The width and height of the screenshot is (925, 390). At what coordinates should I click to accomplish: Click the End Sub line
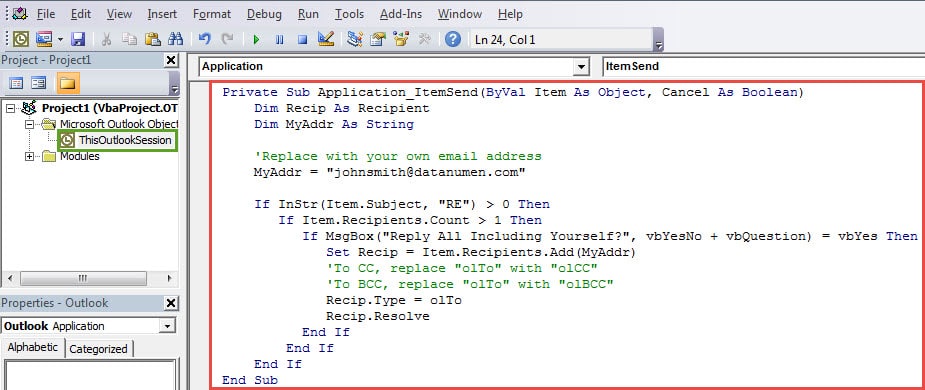[250, 380]
